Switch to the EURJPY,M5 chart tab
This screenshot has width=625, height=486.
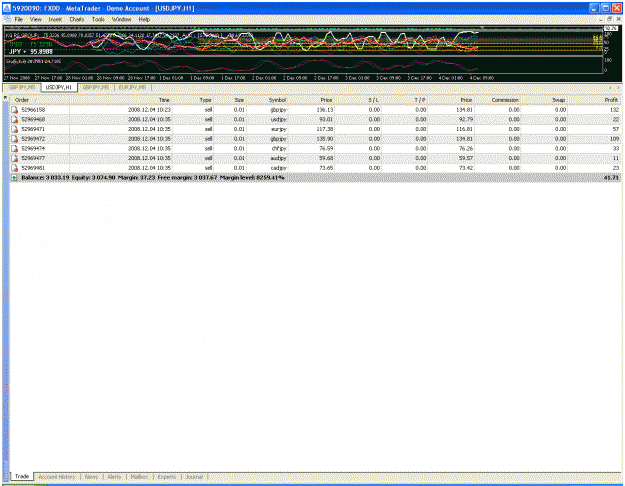pyautogui.click(x=132, y=87)
